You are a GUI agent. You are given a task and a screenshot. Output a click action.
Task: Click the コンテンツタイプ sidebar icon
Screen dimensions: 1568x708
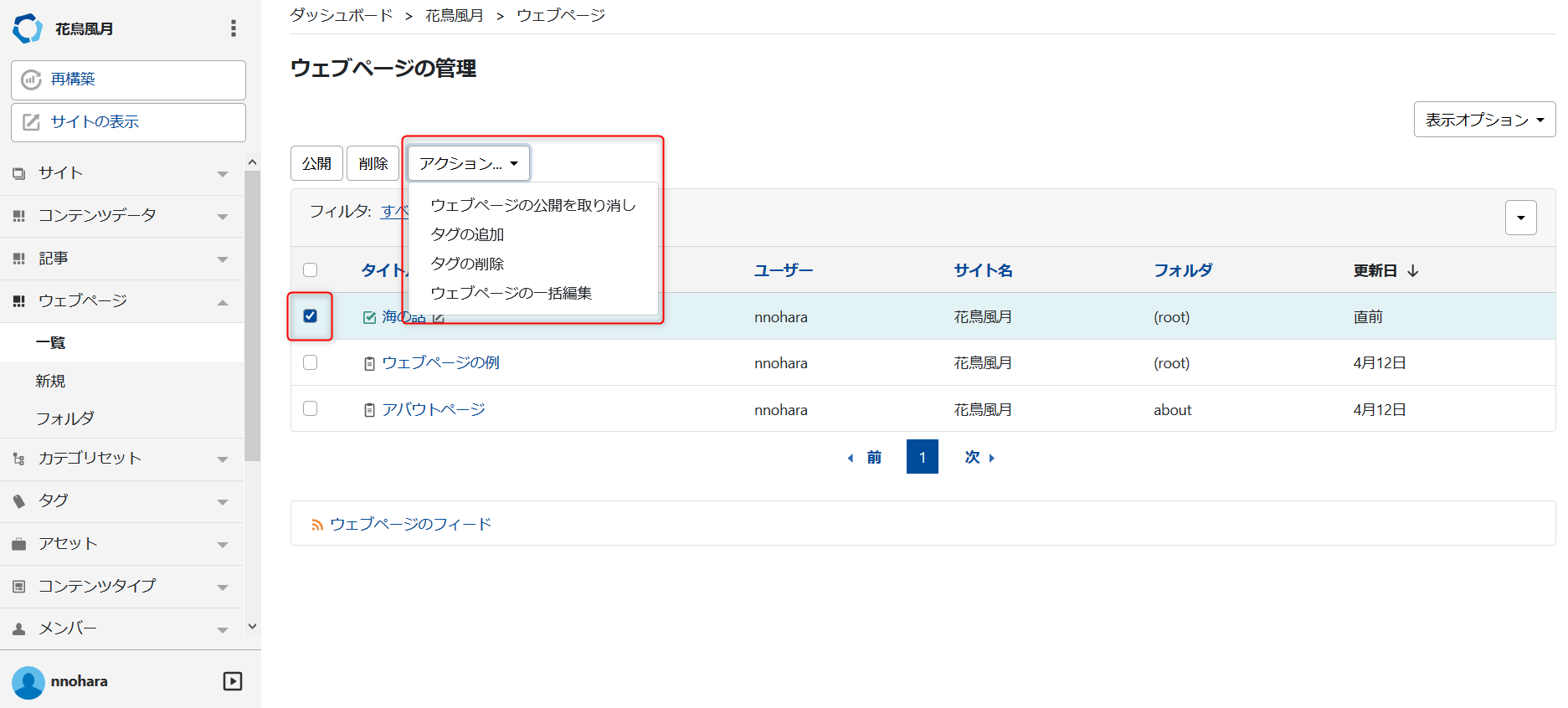[19, 587]
